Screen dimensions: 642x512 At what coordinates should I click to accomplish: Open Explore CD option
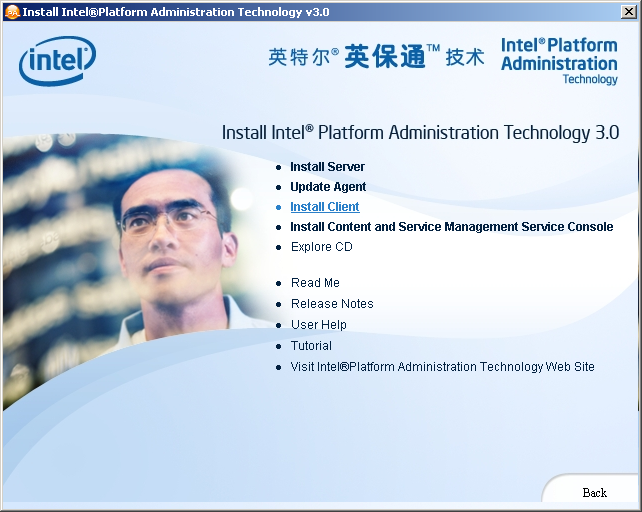(x=321, y=247)
